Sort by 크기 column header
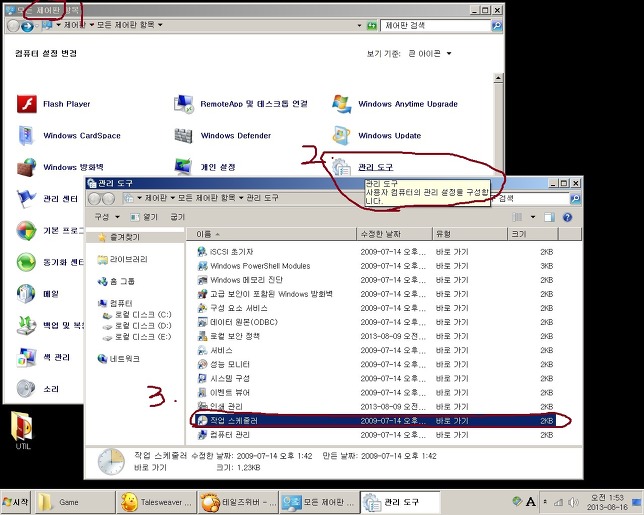Image resolution: width=644 pixels, height=515 pixels. click(533, 234)
